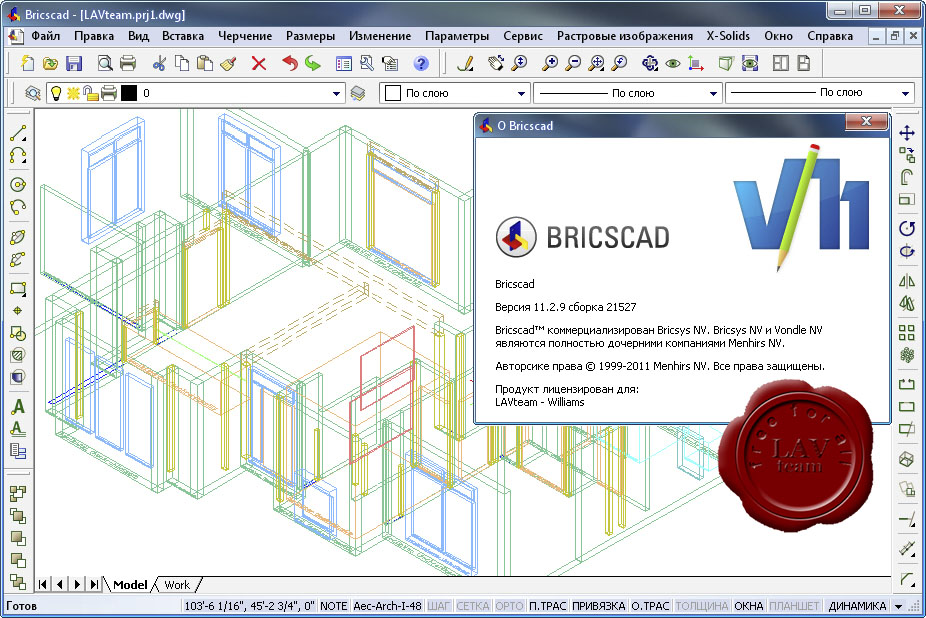
Task: Toggle layer on/off using the light bulb icon
Action: pos(56,93)
